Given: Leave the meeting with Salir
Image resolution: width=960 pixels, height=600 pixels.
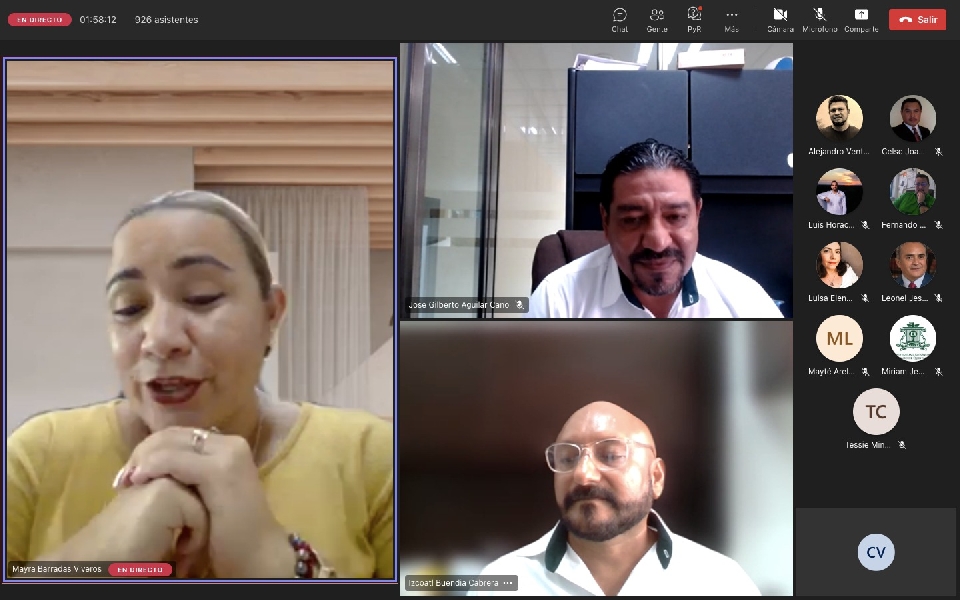Looking at the screenshot, I should point(917,19).
